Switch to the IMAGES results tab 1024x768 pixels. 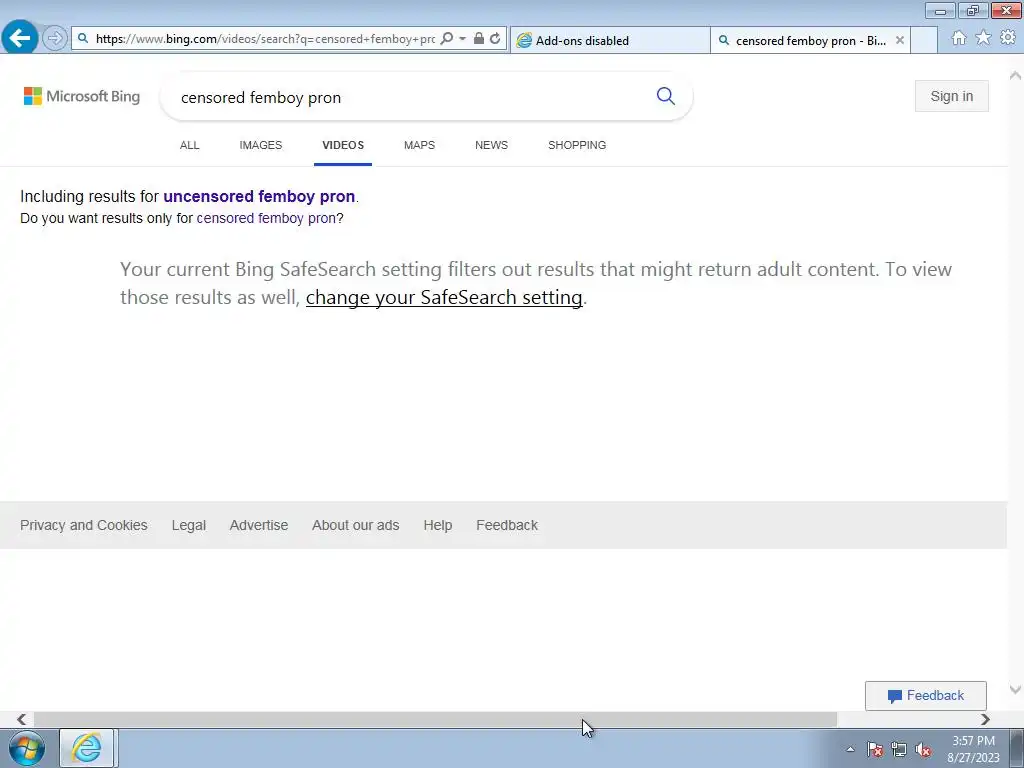(261, 145)
